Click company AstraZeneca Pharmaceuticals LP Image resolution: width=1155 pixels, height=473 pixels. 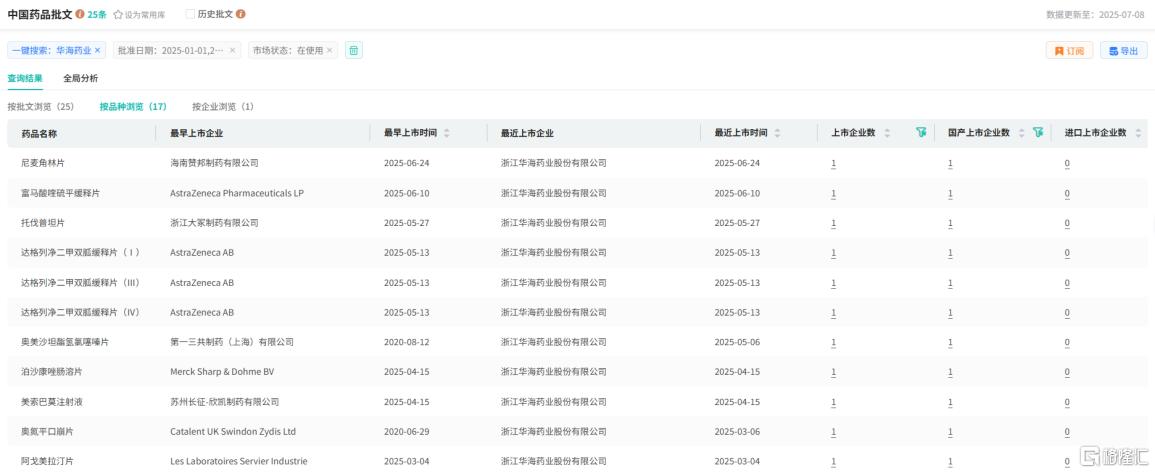coord(237,193)
